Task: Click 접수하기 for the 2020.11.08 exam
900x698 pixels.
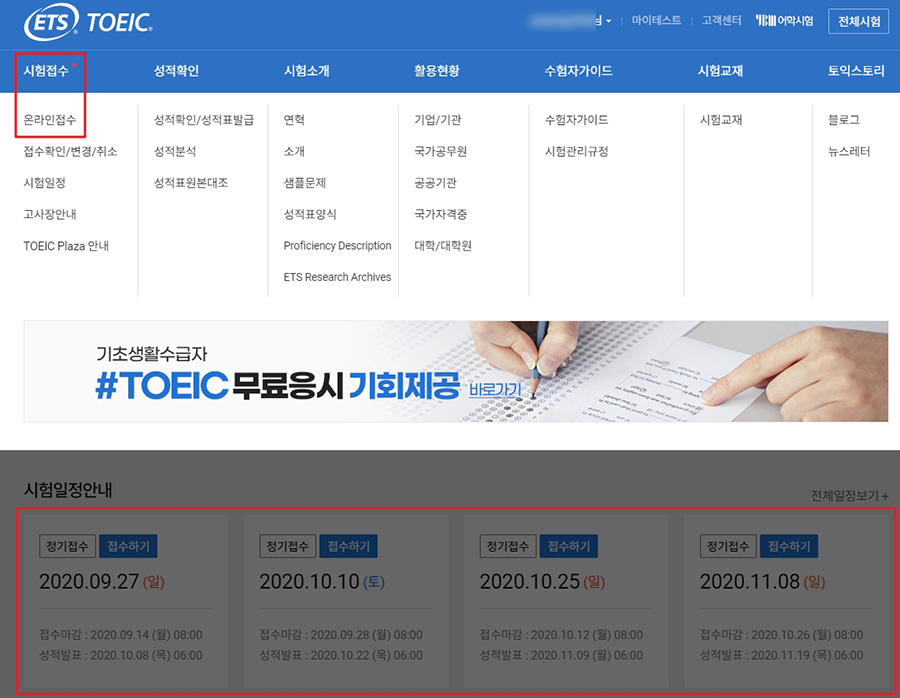Action: (x=789, y=546)
